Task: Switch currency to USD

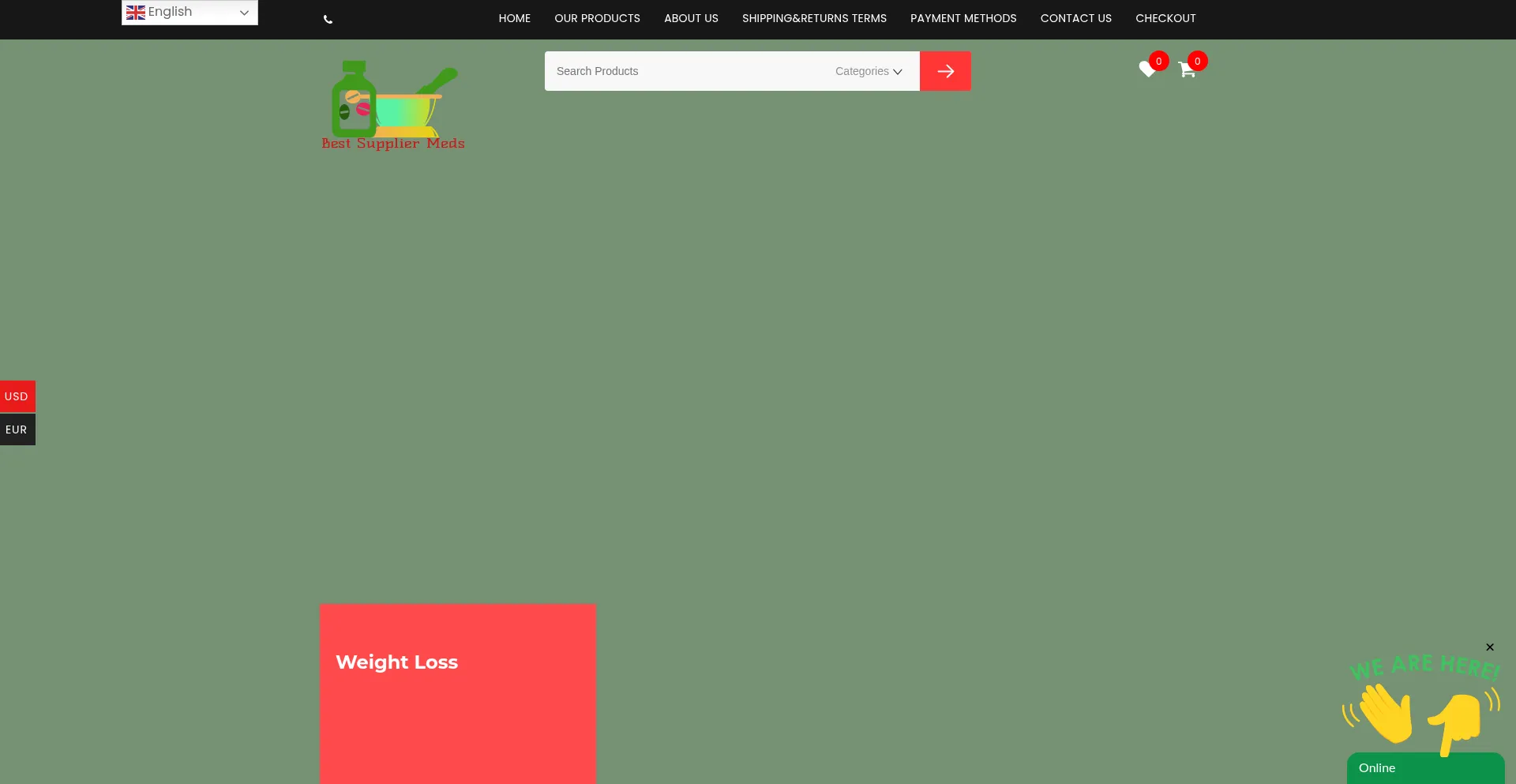Action: tap(17, 396)
